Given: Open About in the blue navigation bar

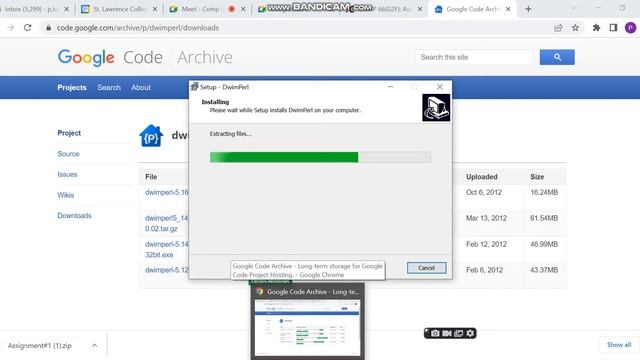Looking at the screenshot, I should coord(141,87).
